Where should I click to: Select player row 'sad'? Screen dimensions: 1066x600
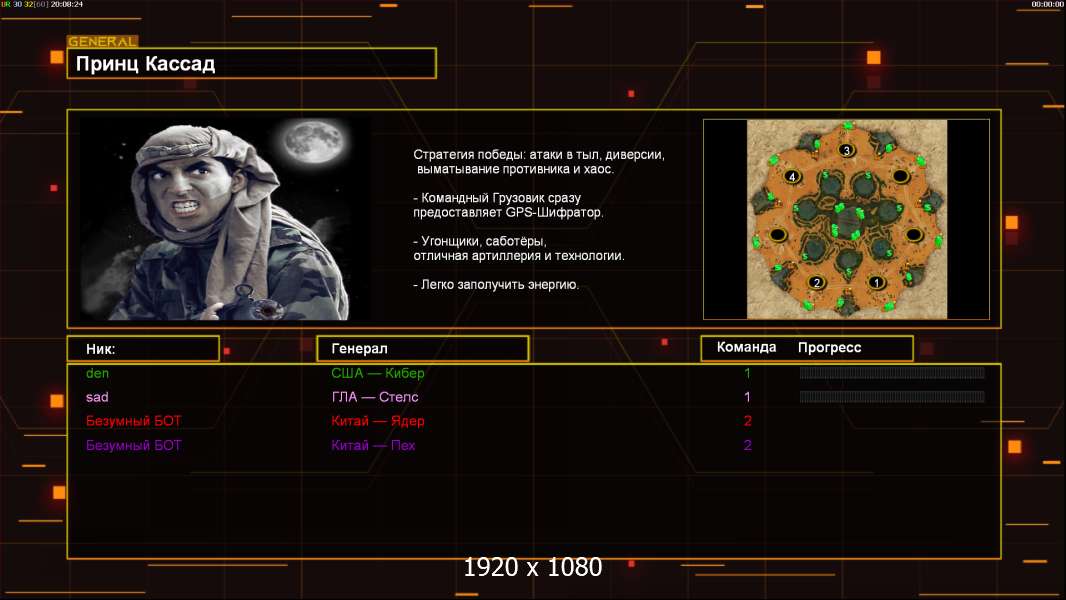coord(97,397)
